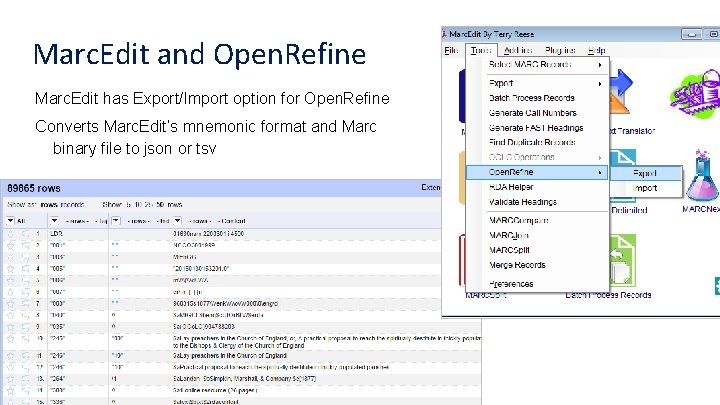Toggle the flag on row 10
The height and width of the screenshot is (405, 720).
[25, 338]
